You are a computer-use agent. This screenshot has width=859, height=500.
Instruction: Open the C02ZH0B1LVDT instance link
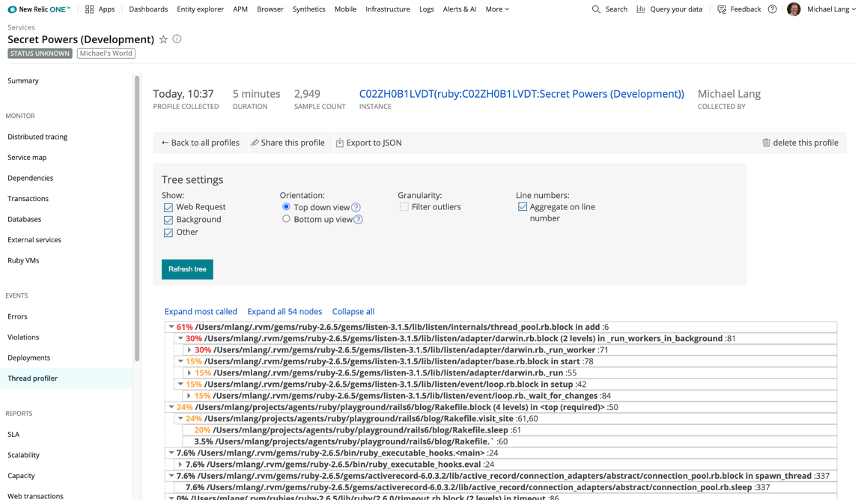[x=522, y=94]
